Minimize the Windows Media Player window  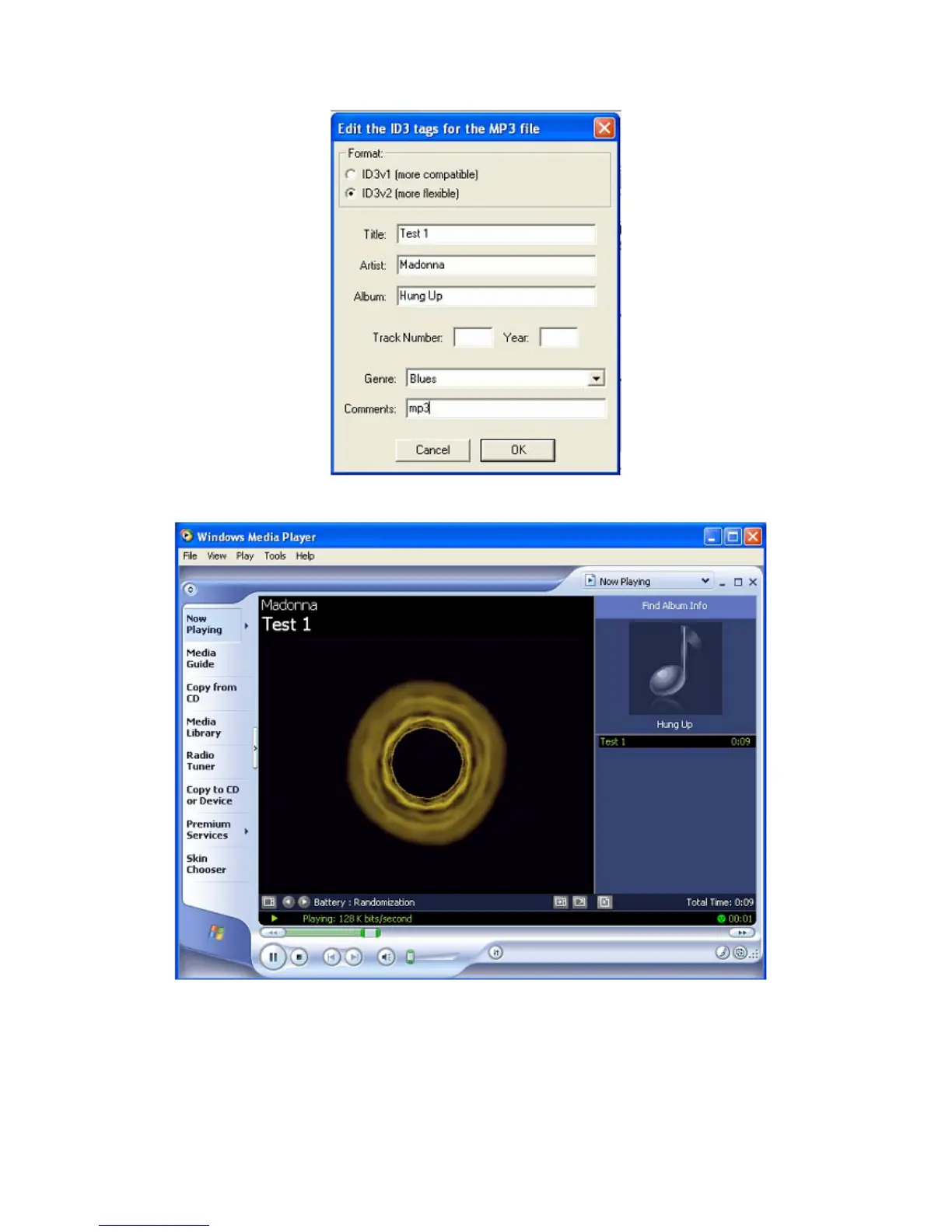point(712,537)
